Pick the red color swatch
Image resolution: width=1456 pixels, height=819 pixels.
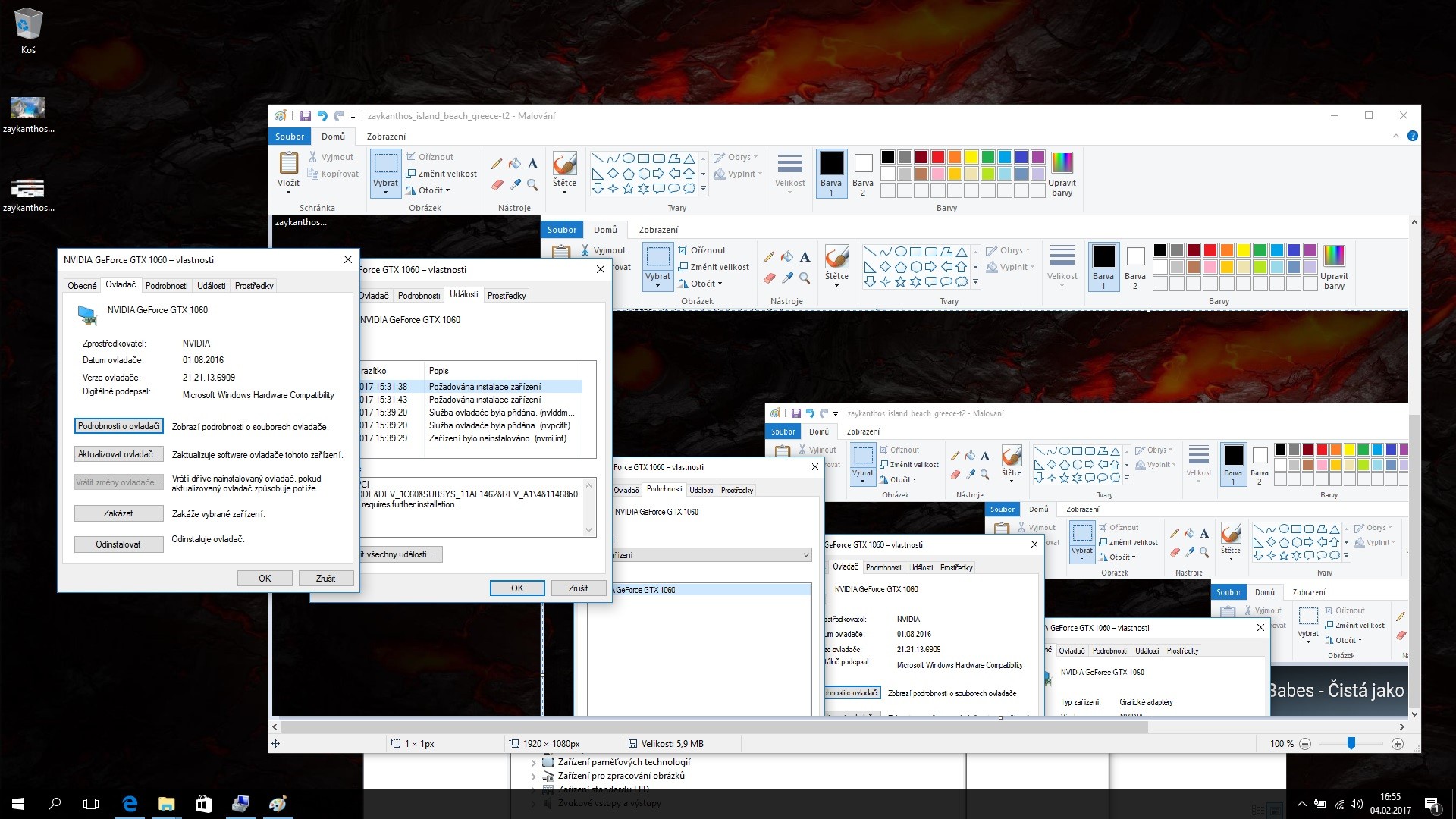pyautogui.click(x=937, y=157)
